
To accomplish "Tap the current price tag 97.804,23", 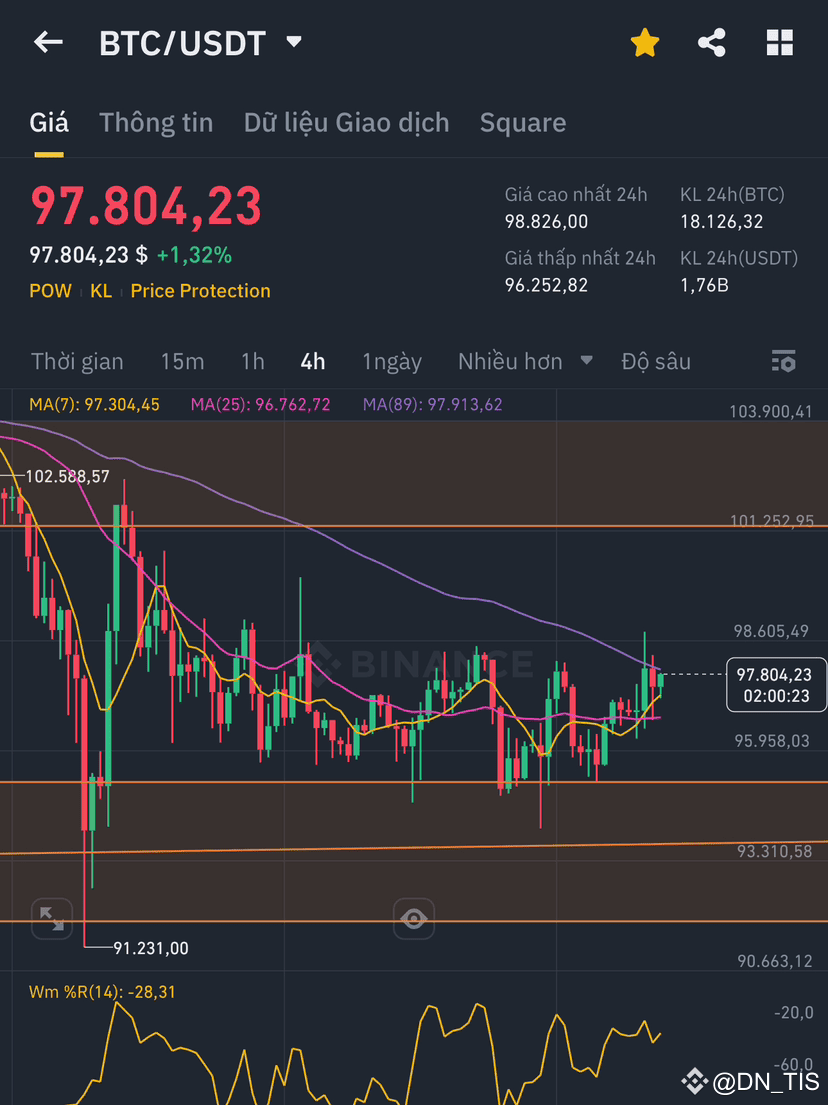I will (x=774, y=684).
